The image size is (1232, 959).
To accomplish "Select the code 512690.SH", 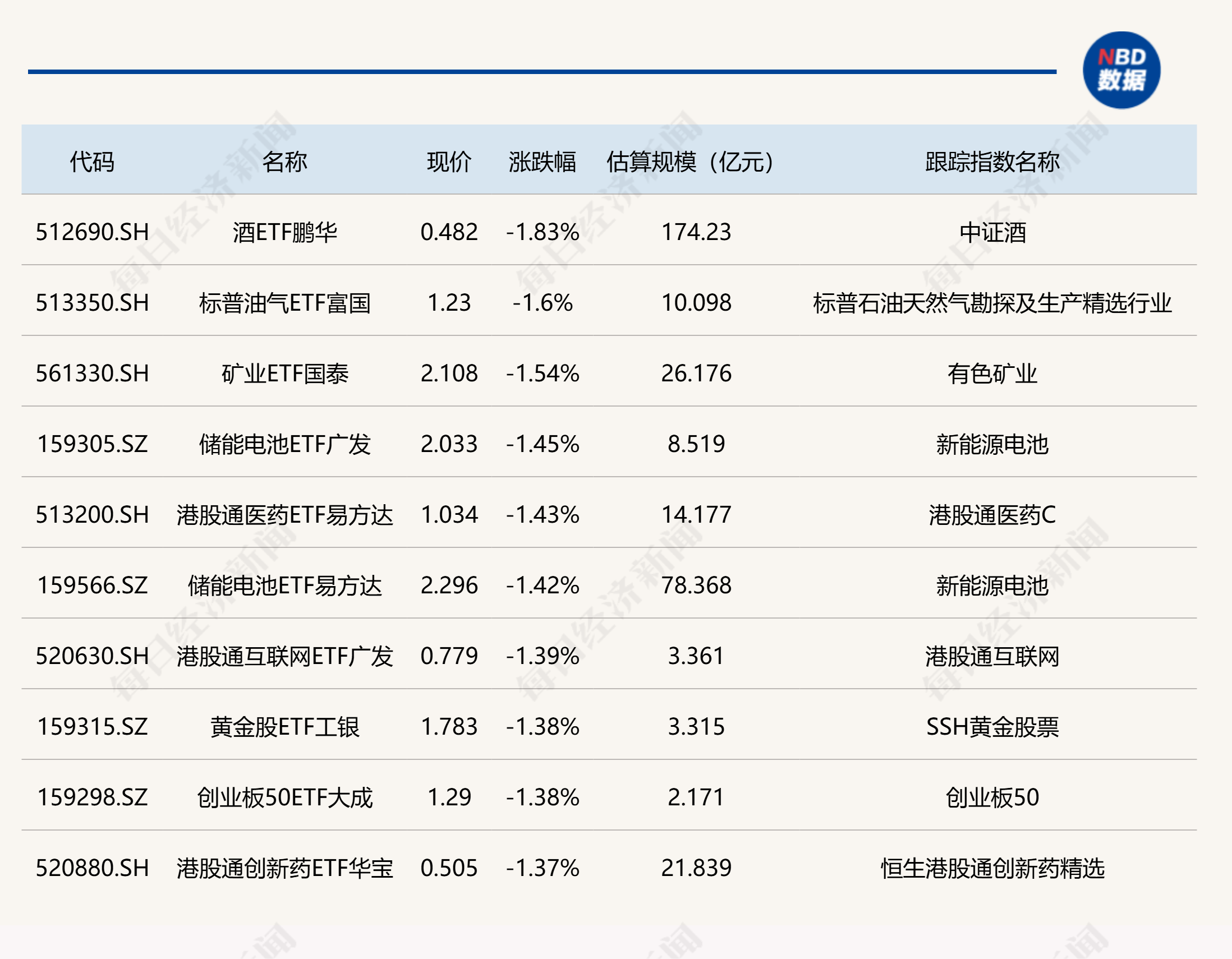I will (92, 232).
